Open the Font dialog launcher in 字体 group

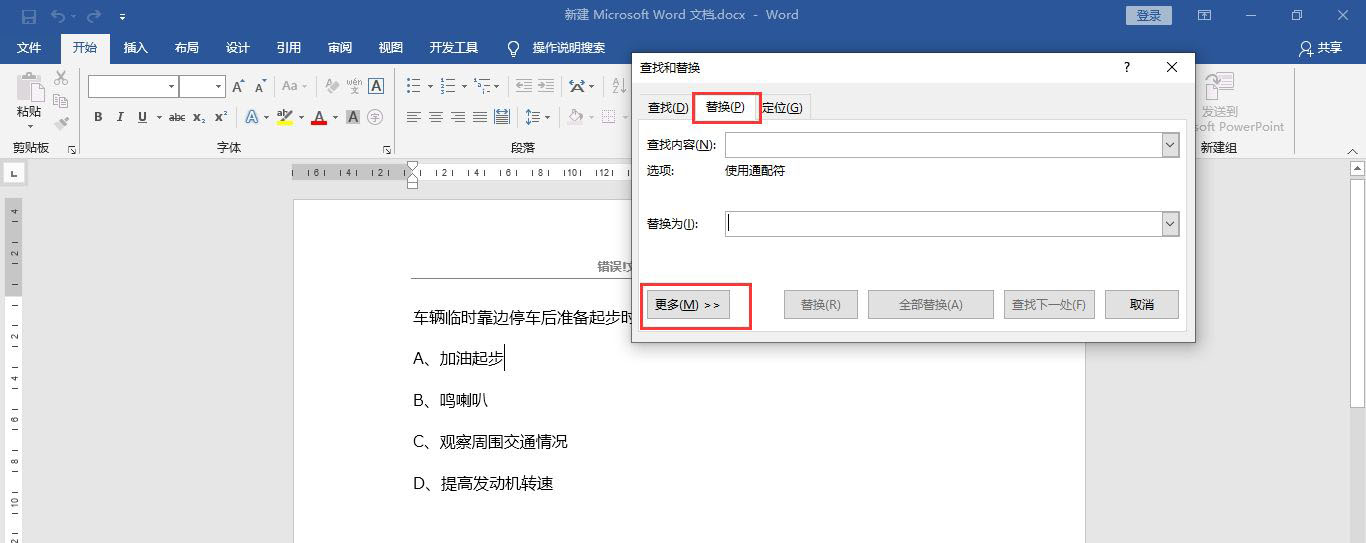click(387, 150)
